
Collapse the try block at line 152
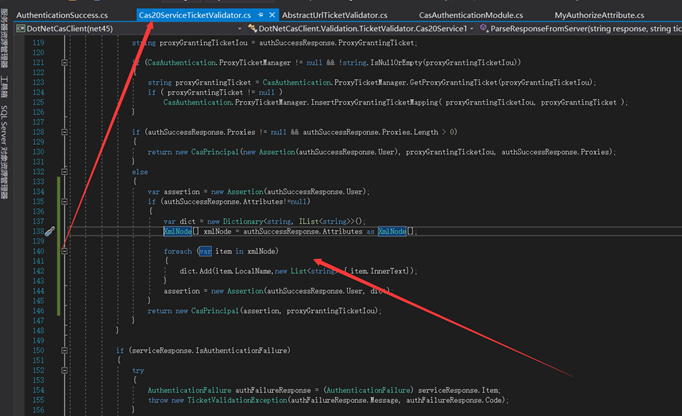pyautogui.click(x=64, y=370)
